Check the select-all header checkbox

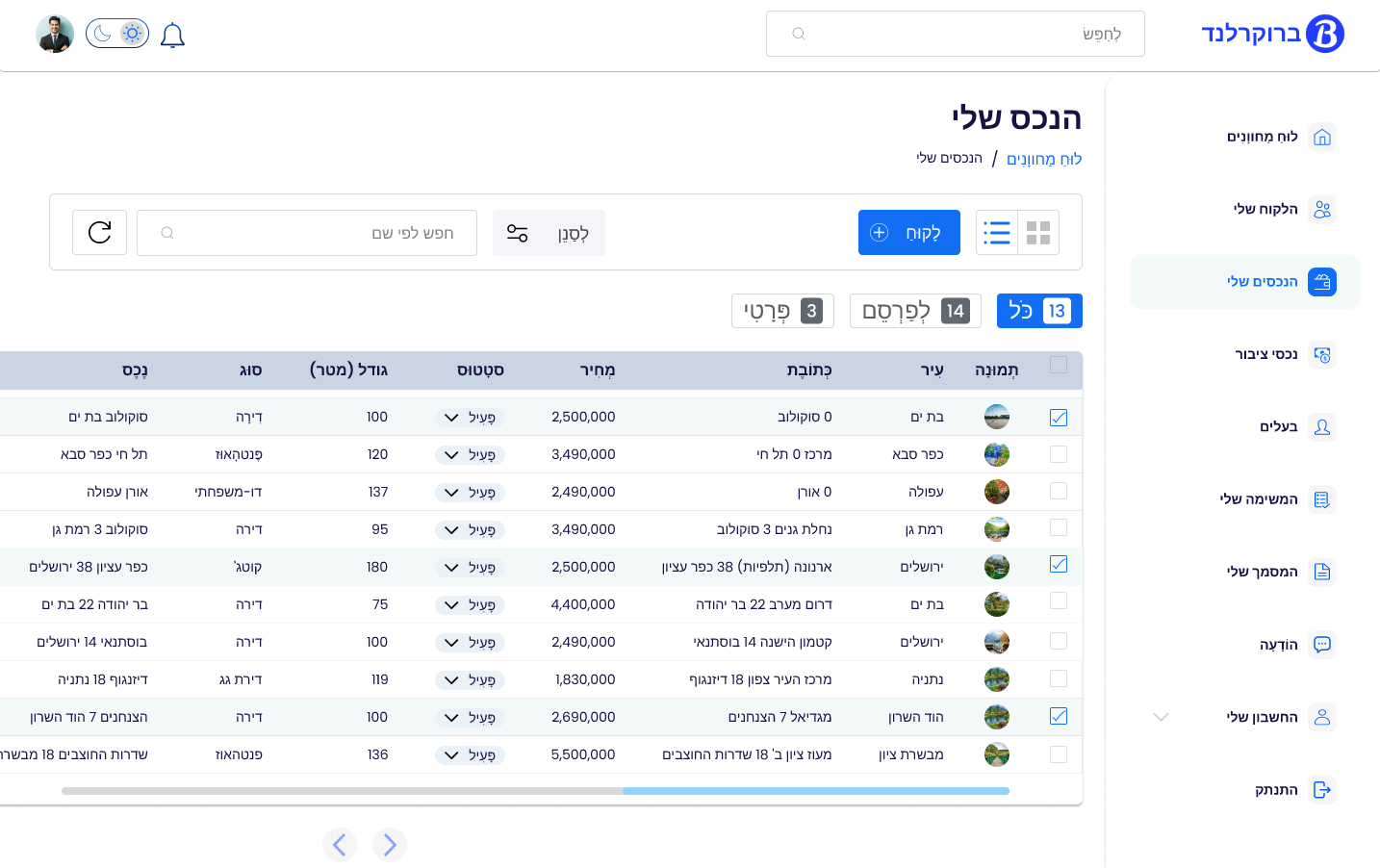1059,365
